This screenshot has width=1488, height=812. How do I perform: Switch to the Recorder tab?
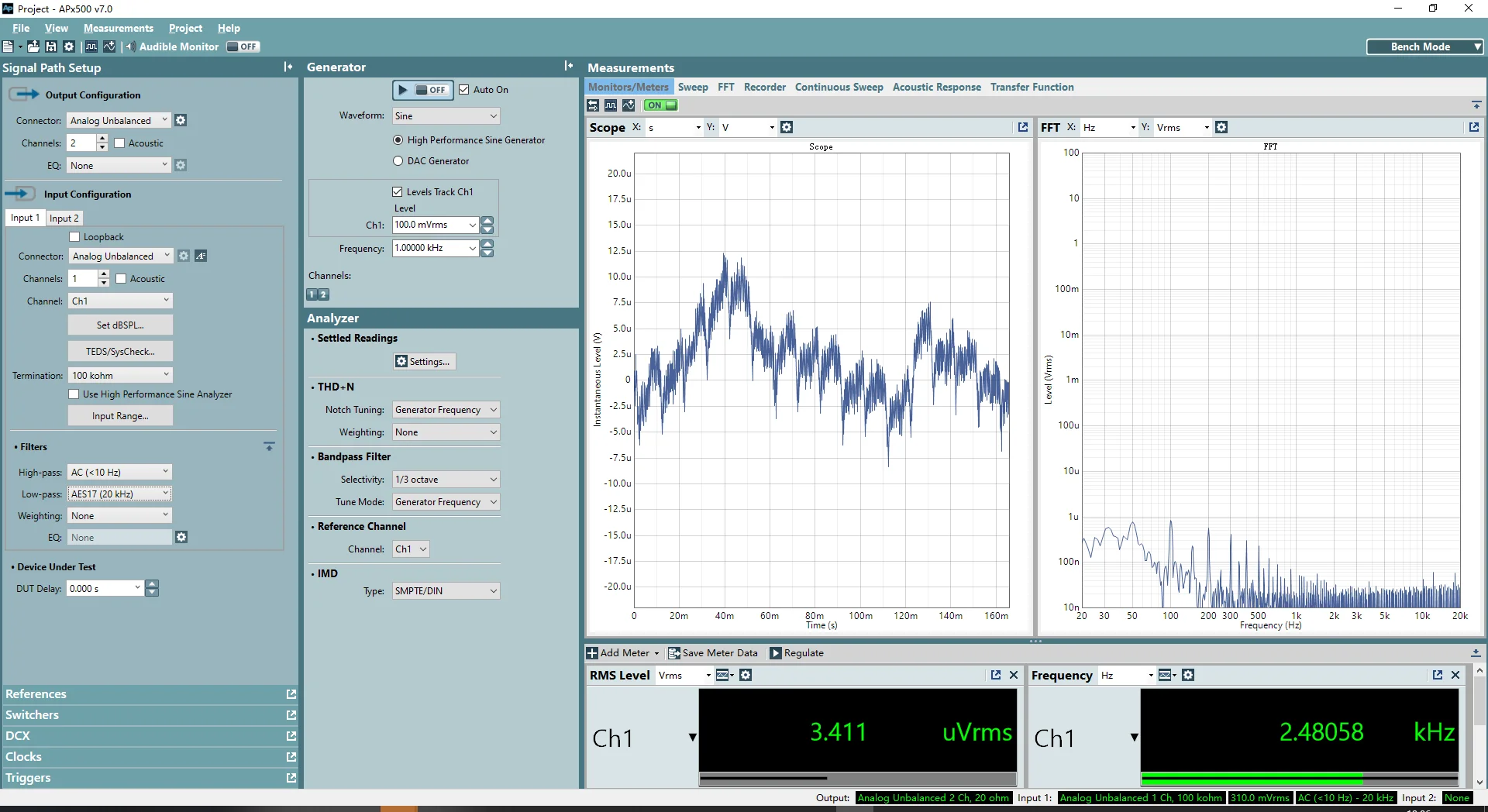[x=764, y=87]
